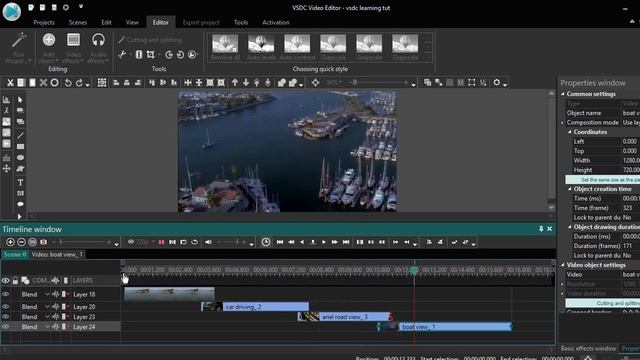Jump to the end of timeline

[x=346, y=242]
